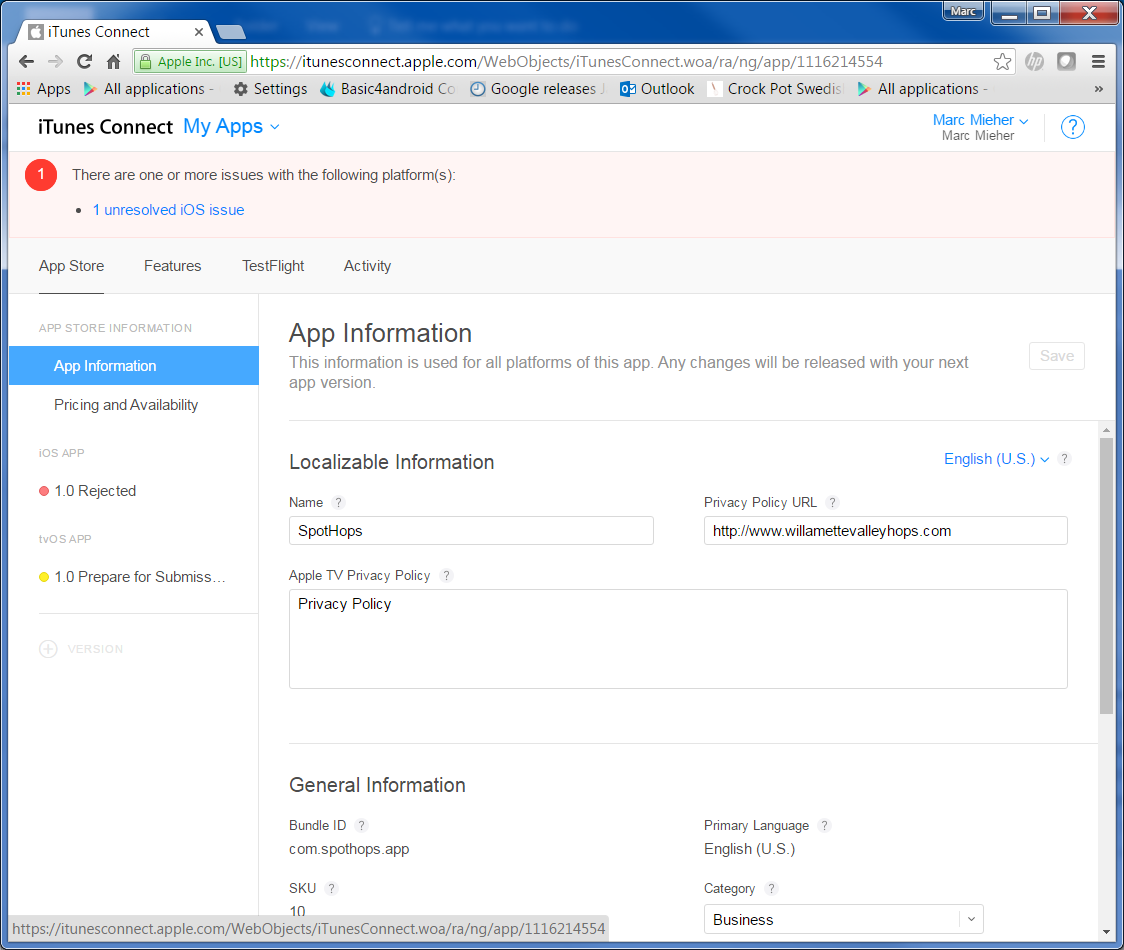Open the English (U.S.) localization dropdown
The height and width of the screenshot is (950, 1124).
coord(996,459)
